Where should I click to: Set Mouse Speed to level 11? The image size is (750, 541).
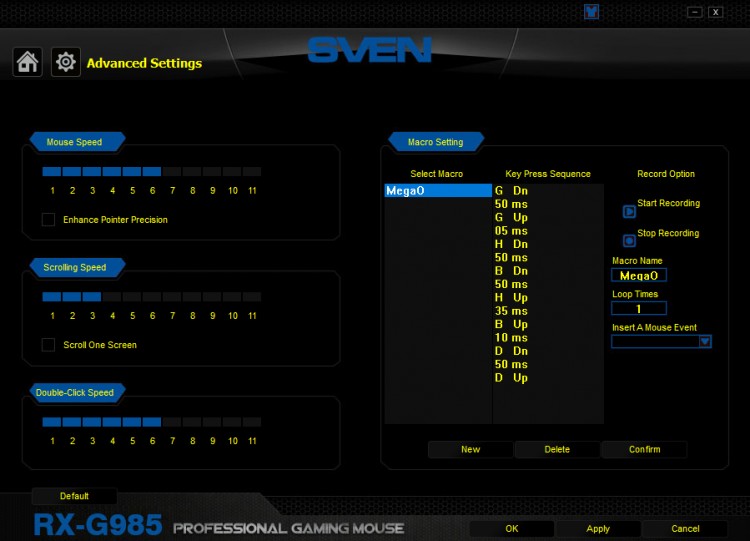pos(252,171)
